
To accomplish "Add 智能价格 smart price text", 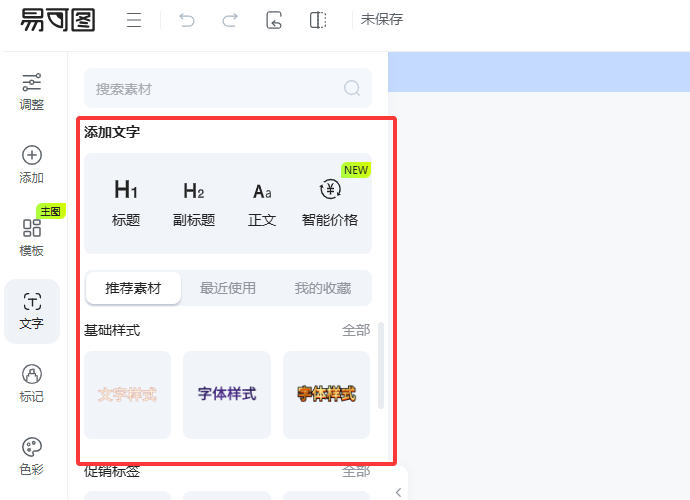I will point(330,203).
